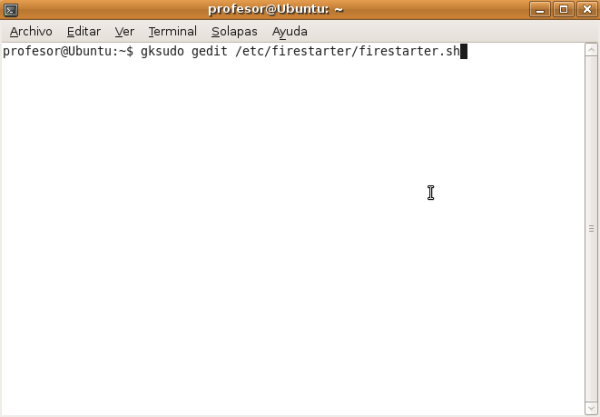This screenshot has width=600, height=417.
Task: Minimize the terminal window
Action: tap(540, 9)
